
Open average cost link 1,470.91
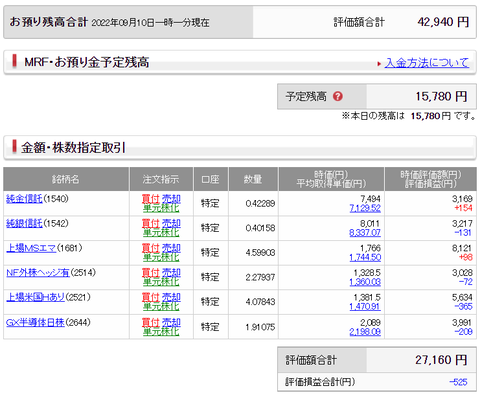(x=365, y=307)
